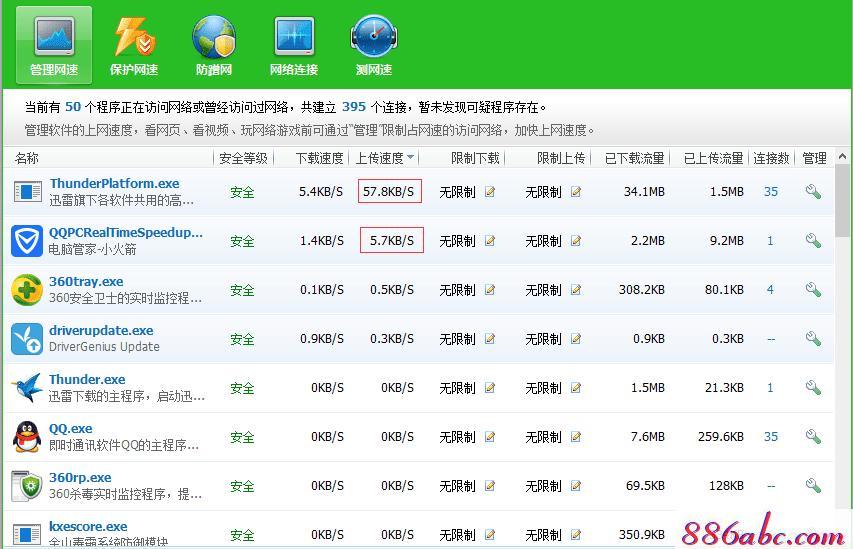Viewport: 853px width, 549px height.
Task: Click QQPCRealTimeSpeedup shield icon
Action: pyautogui.click(x=27, y=240)
